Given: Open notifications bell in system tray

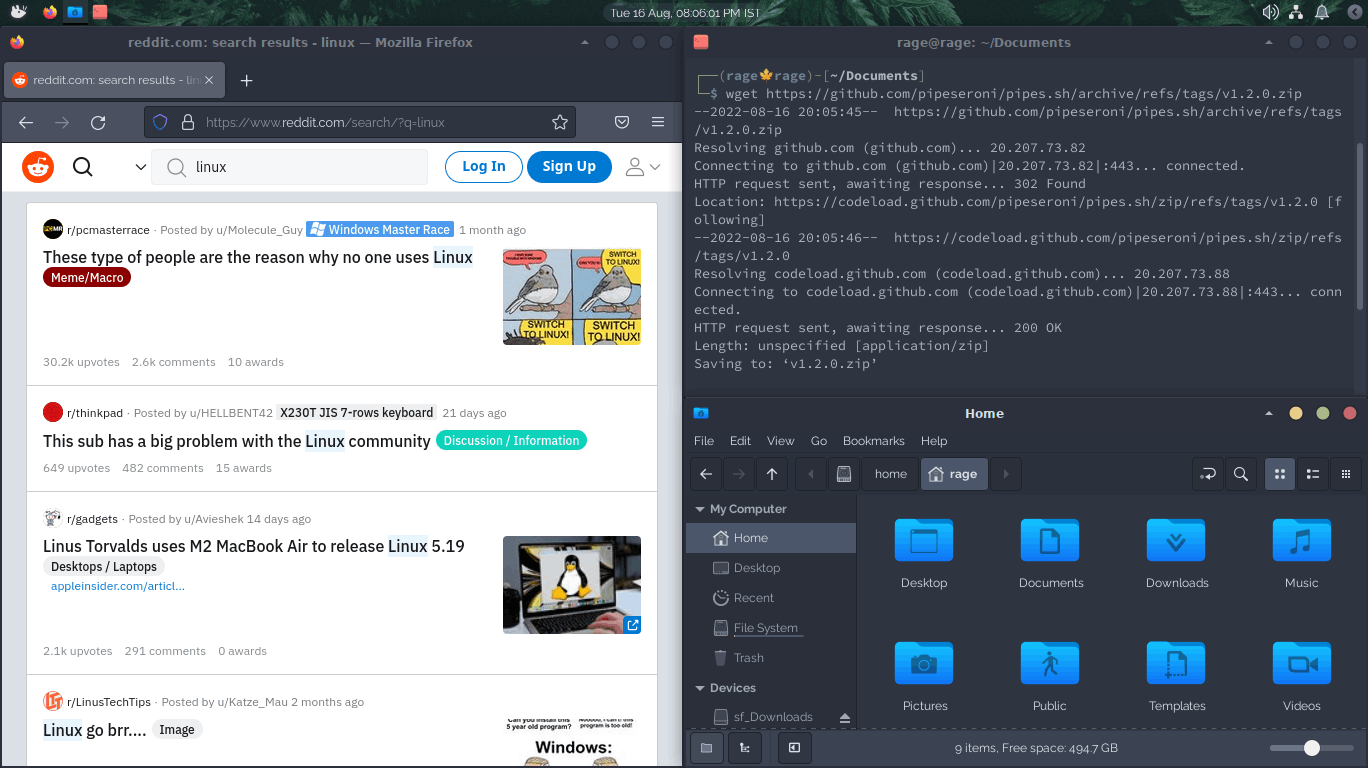Looking at the screenshot, I should click(x=1322, y=12).
